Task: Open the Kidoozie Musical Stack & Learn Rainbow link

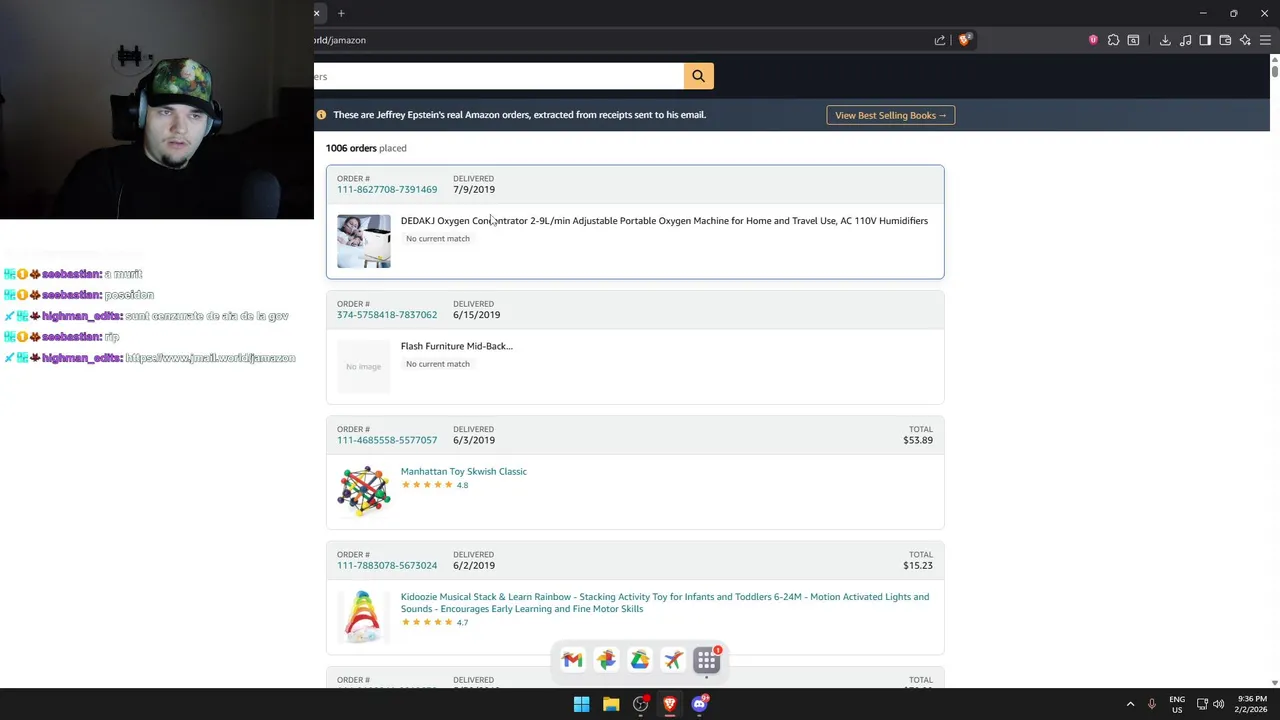Action: click(665, 602)
